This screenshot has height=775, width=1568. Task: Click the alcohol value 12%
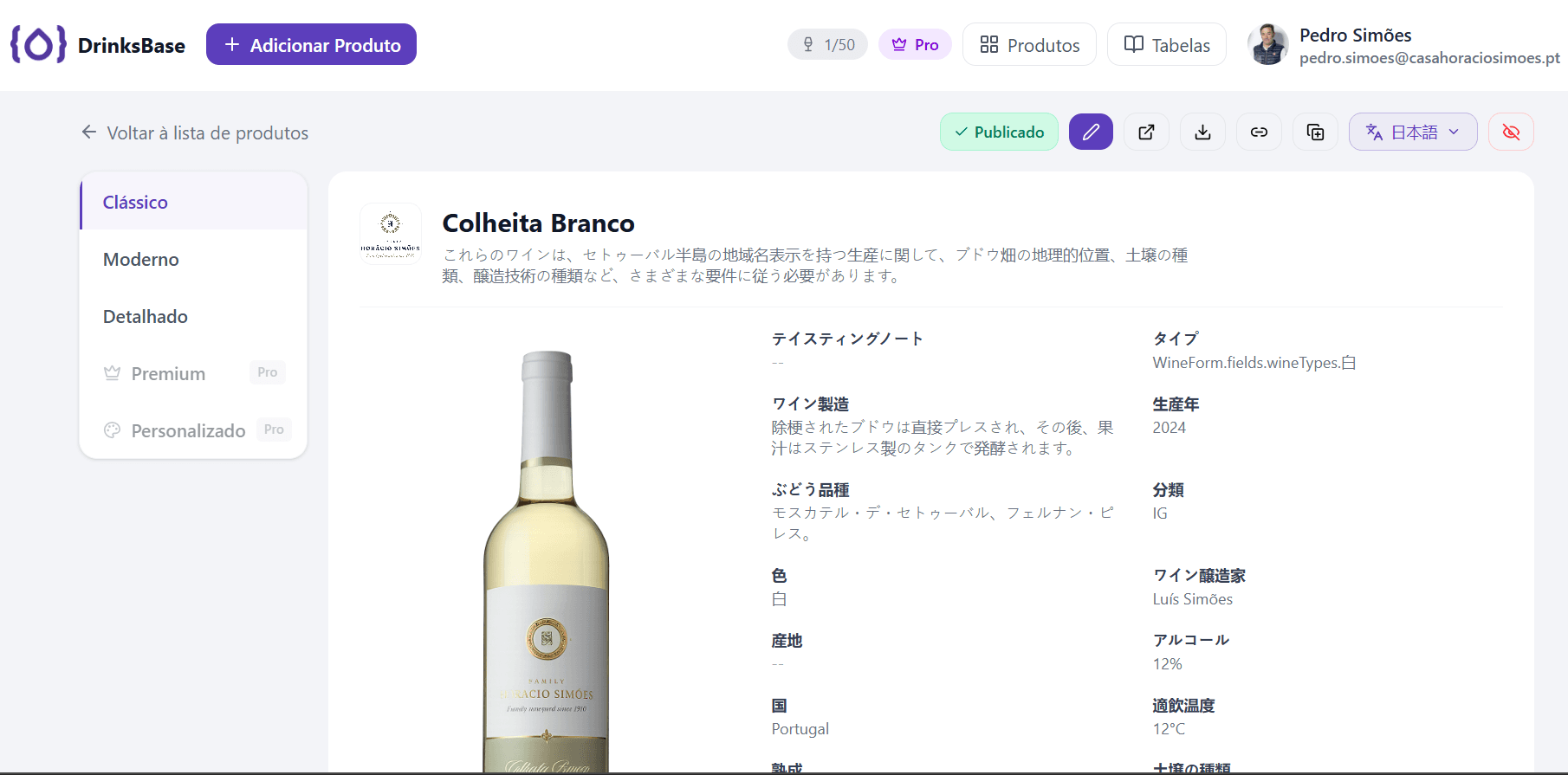pos(1167,664)
